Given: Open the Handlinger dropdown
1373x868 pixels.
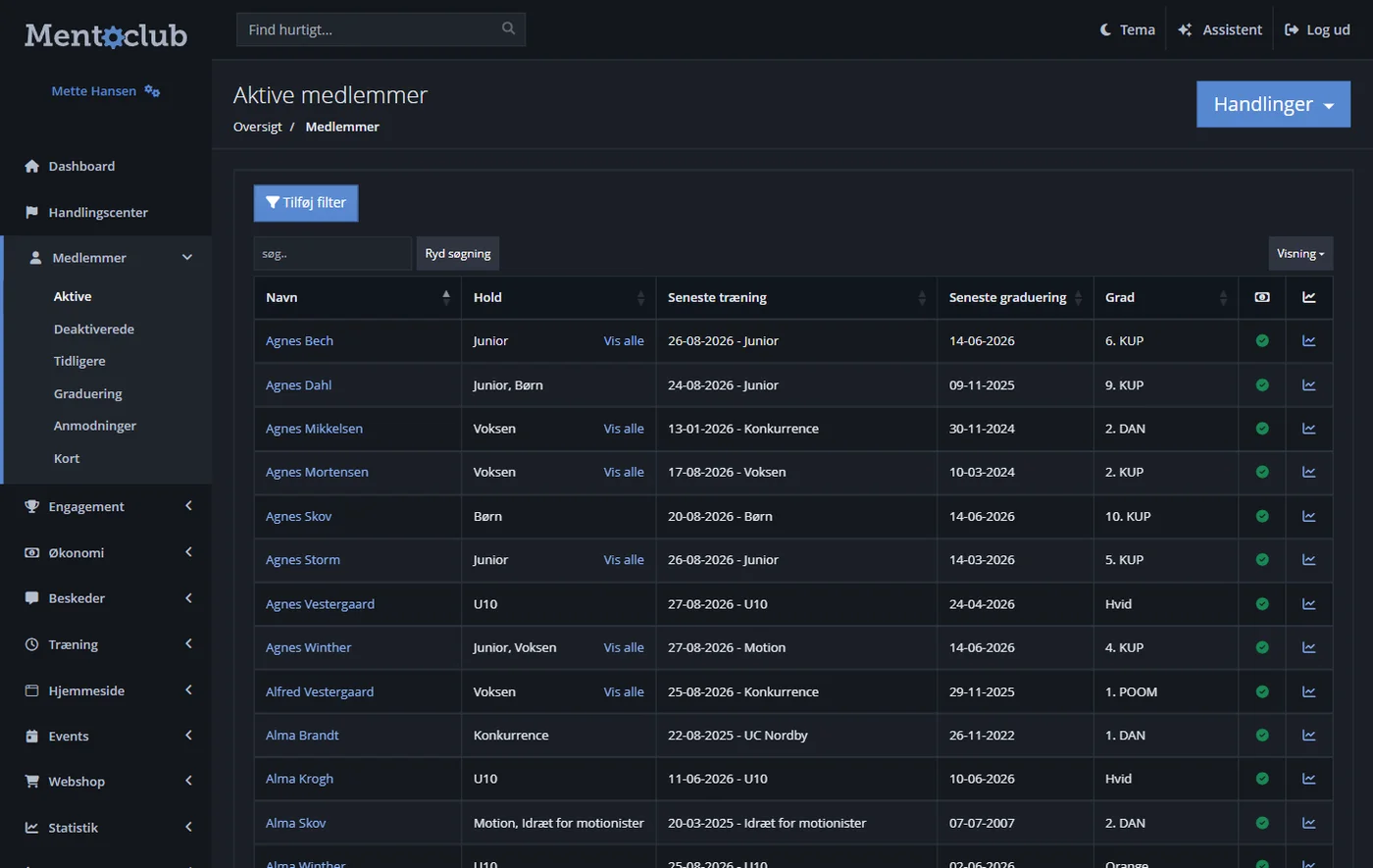Looking at the screenshot, I should 1273,105.
